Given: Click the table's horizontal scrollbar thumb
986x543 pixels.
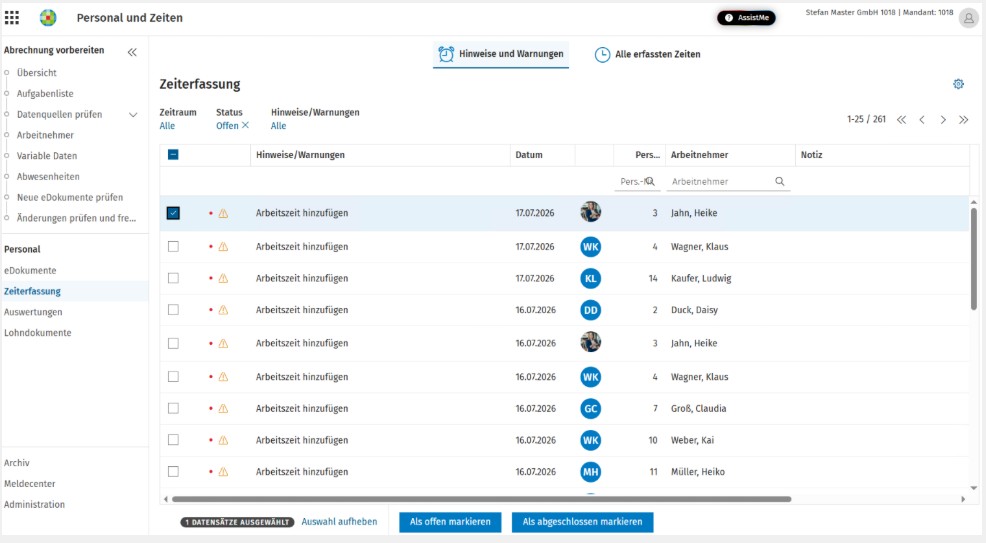Looking at the screenshot, I should (x=482, y=499).
